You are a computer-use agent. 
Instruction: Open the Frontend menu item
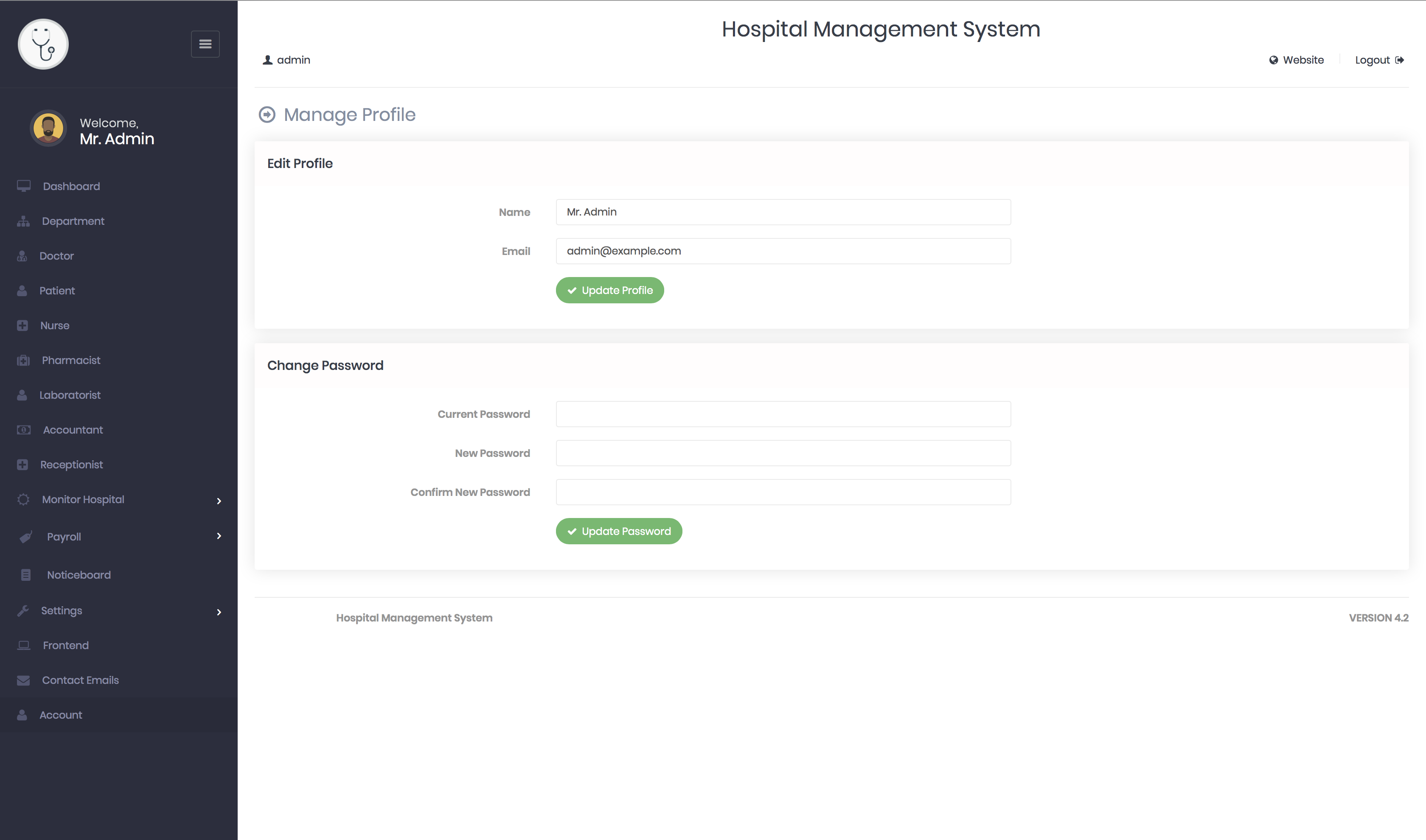coord(66,645)
